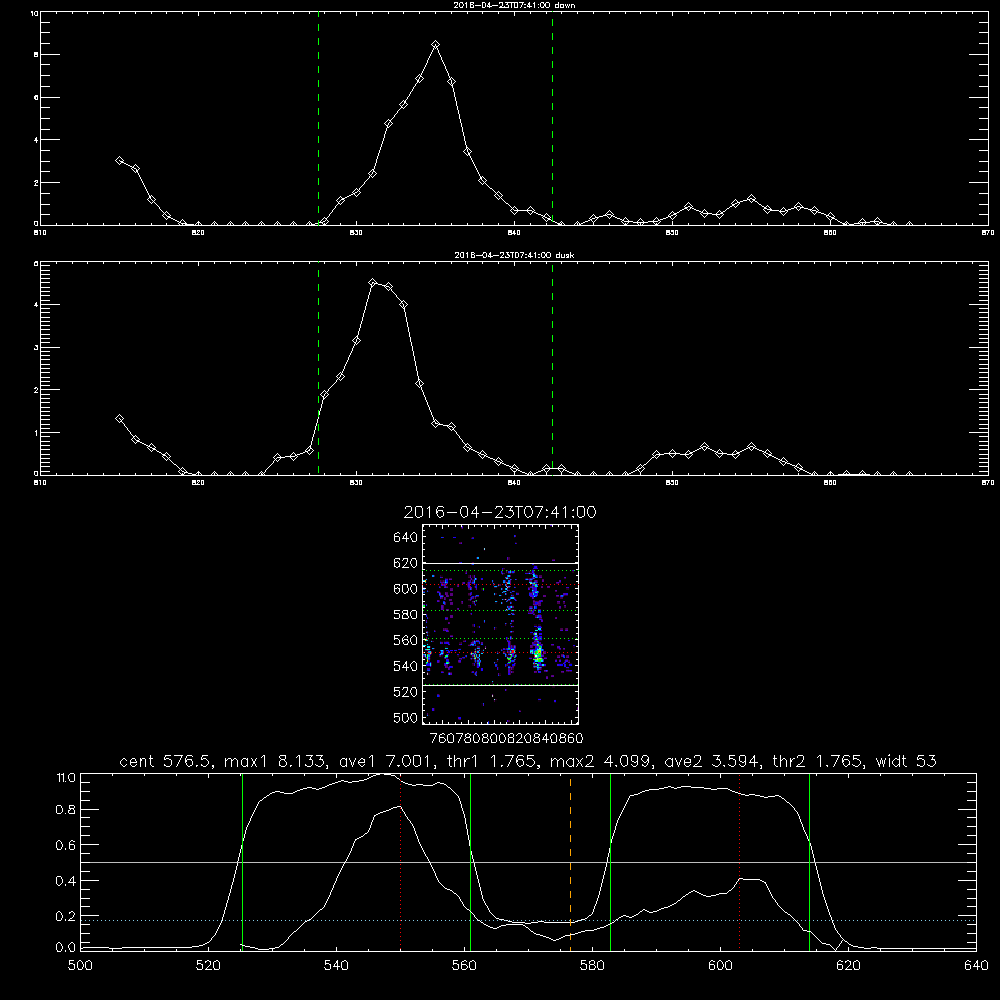This screenshot has height=1000, width=1000.
Task: Select the 'widt 53' value
Action: tap(906, 761)
